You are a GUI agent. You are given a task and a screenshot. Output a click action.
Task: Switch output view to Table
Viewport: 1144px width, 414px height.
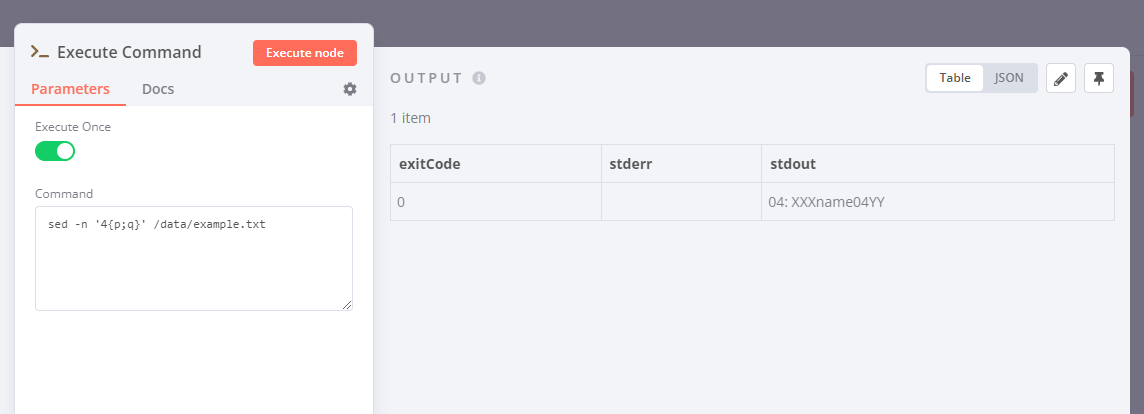pyautogui.click(x=955, y=78)
